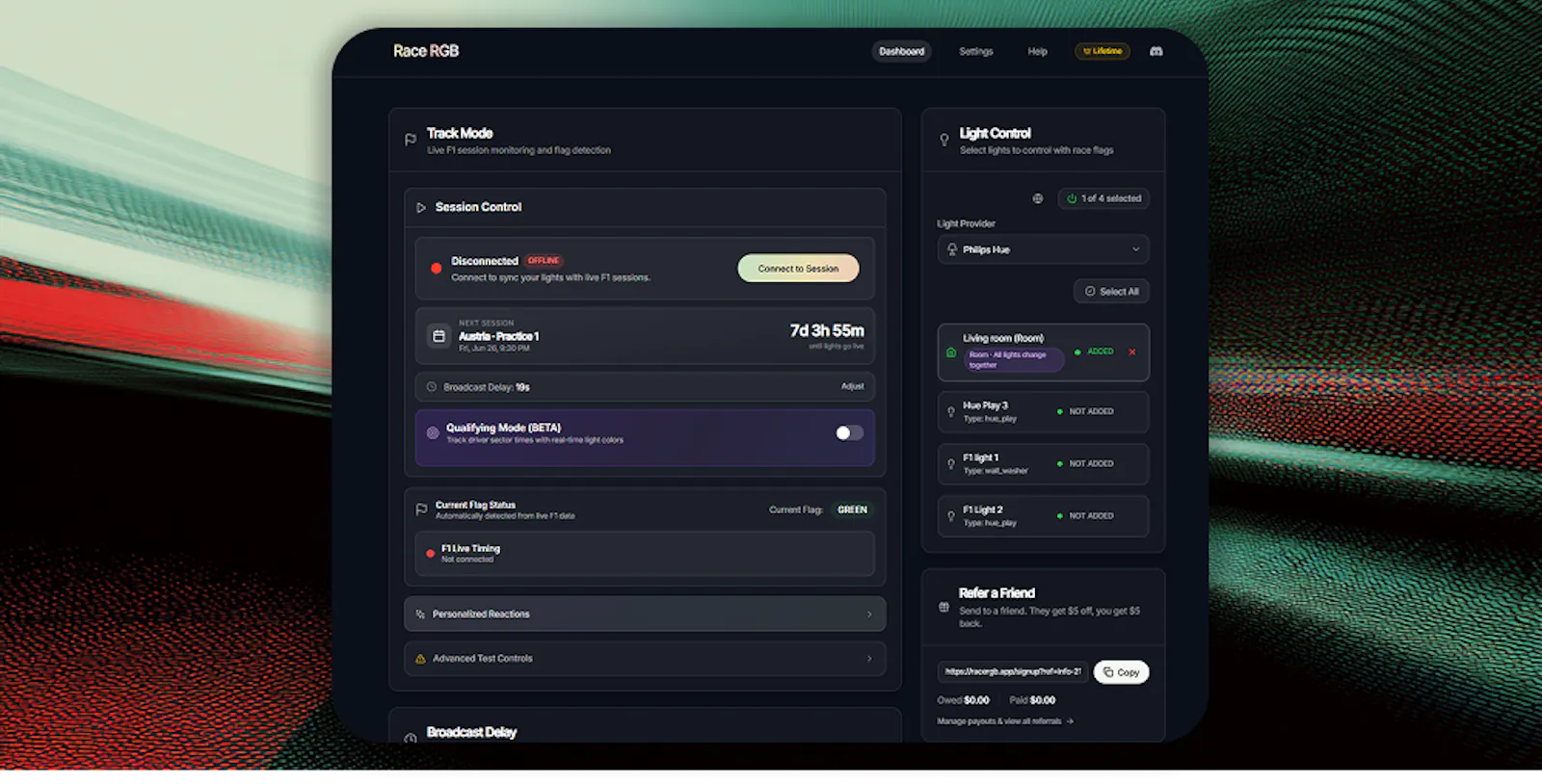
Task: Click the F1 Live Timing red dot
Action: click(x=430, y=553)
